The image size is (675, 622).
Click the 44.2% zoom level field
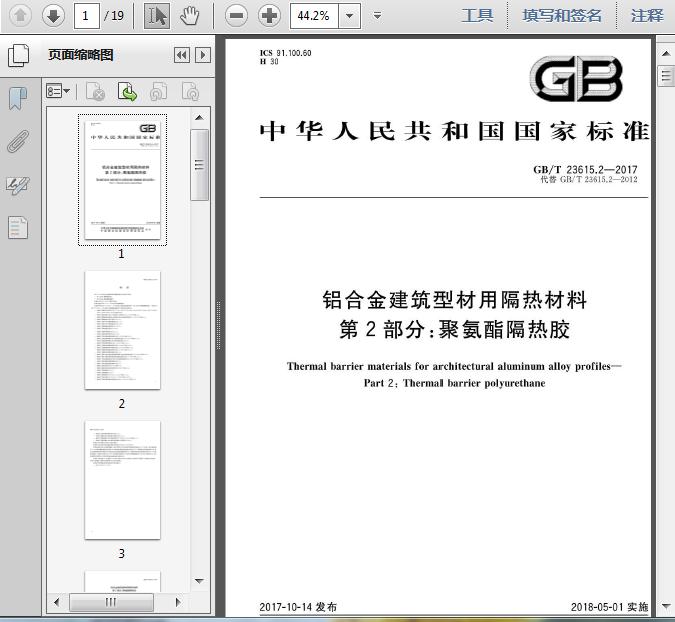coord(314,16)
